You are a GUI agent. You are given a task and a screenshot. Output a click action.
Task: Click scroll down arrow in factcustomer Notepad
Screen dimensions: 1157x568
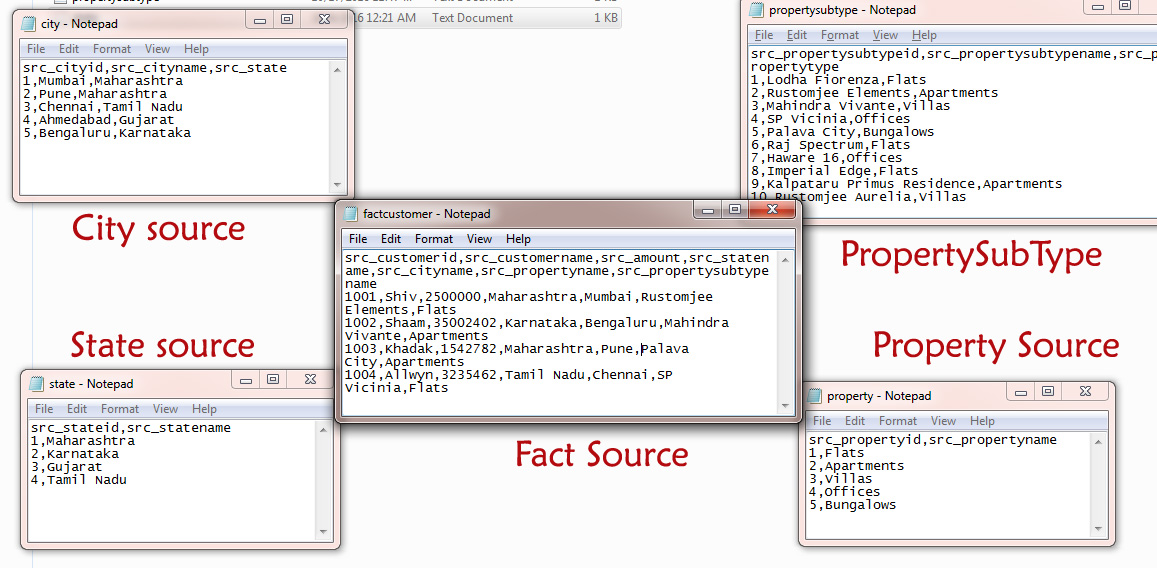coord(784,405)
